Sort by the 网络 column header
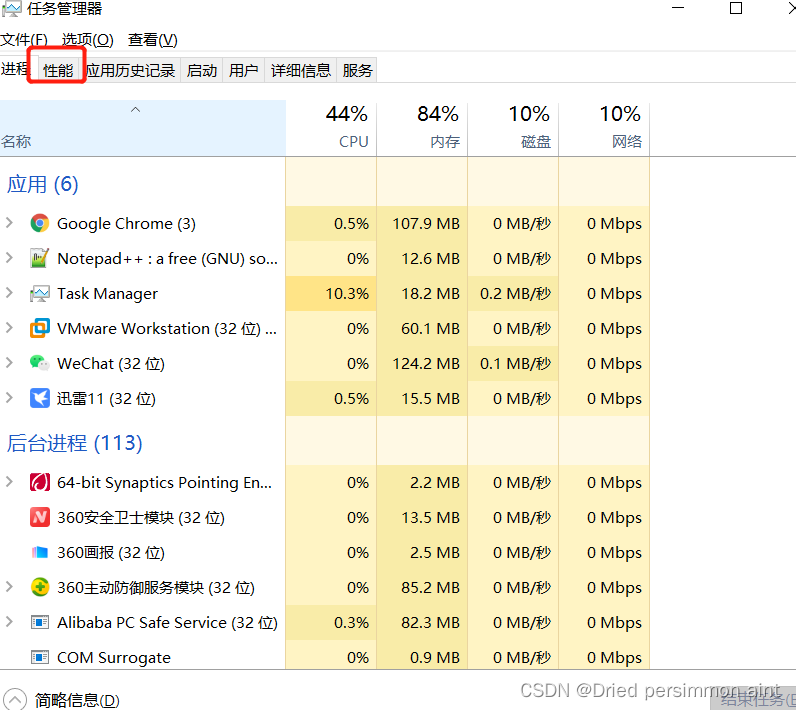 [x=604, y=128]
